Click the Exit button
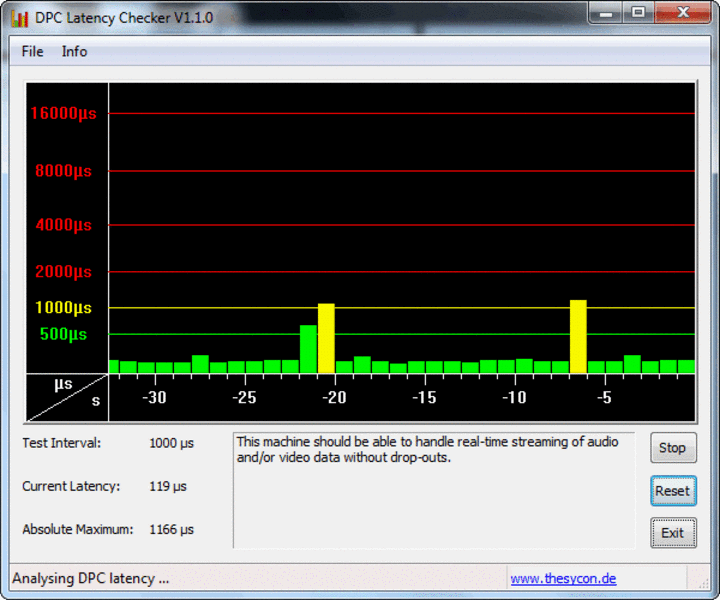720x600 pixels. pyautogui.click(x=673, y=533)
